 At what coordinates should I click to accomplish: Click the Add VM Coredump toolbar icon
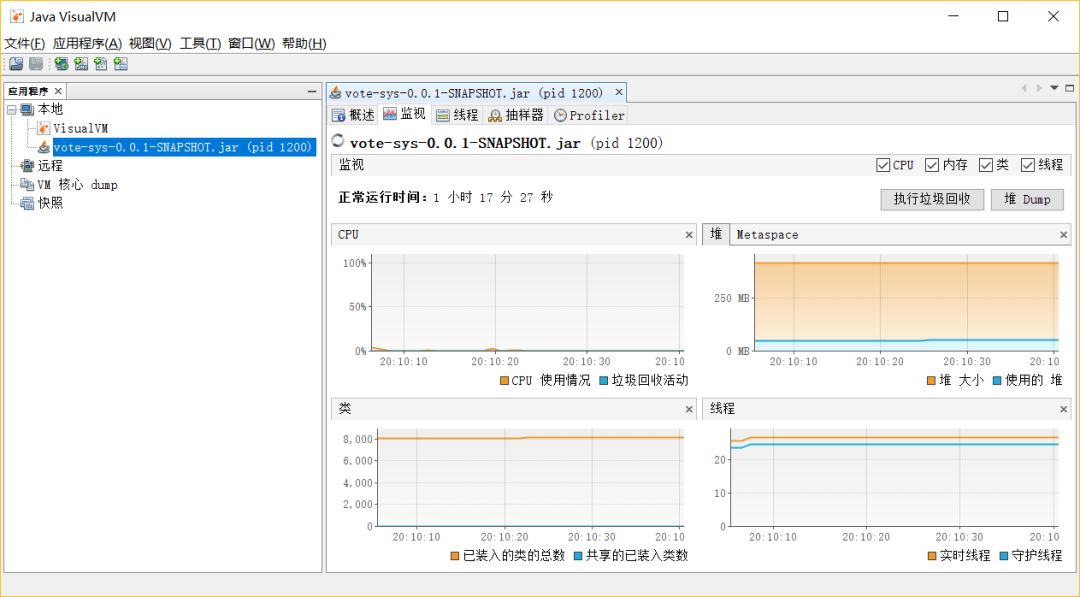(x=101, y=64)
